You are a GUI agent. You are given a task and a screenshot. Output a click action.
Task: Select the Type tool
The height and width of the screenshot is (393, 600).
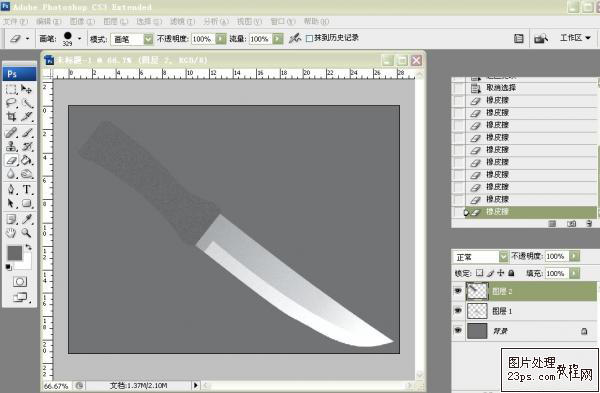coord(27,189)
